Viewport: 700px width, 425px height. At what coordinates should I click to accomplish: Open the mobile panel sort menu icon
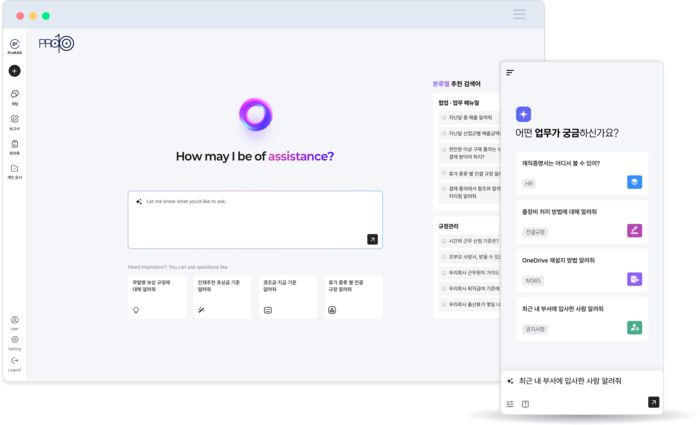(510, 72)
